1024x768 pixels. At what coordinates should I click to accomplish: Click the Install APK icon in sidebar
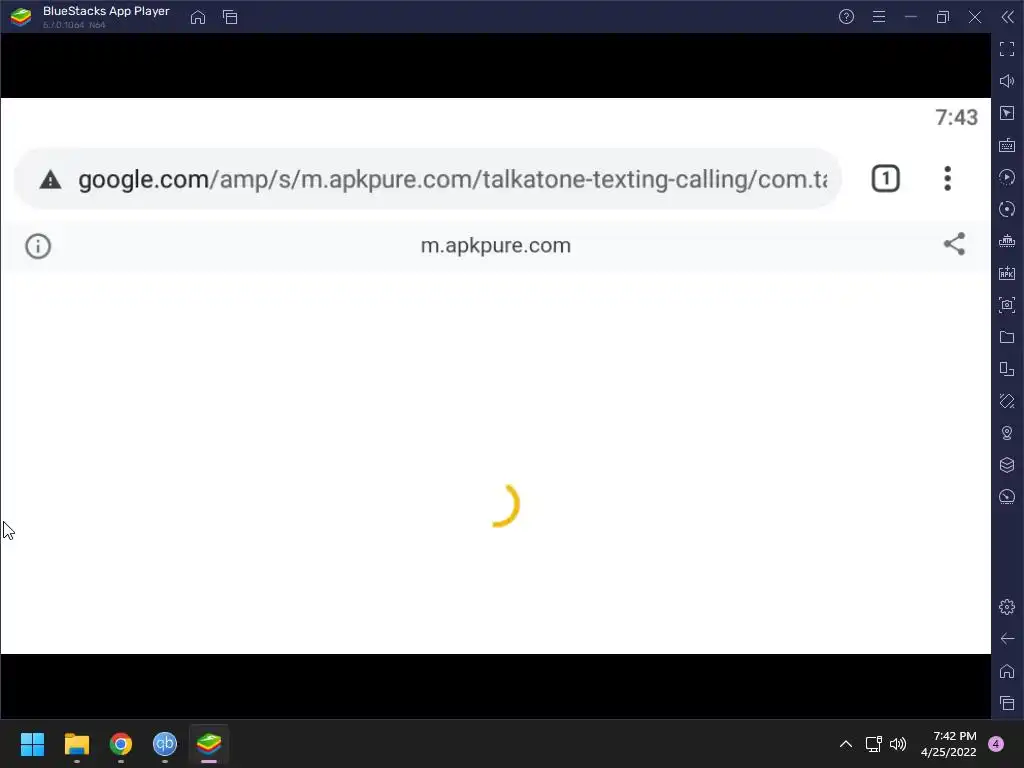click(1007, 273)
